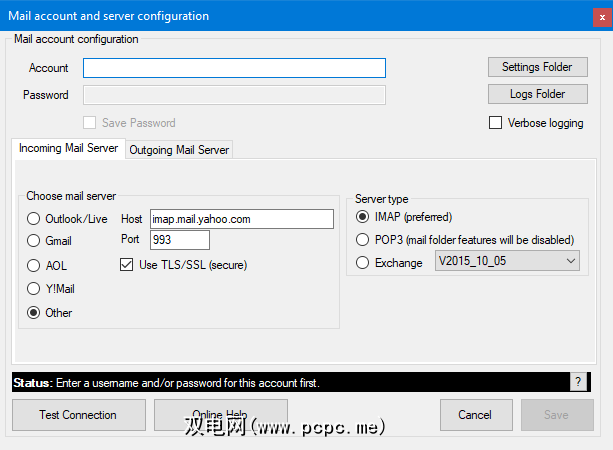
Task: Click the Password input field
Action: [234, 95]
